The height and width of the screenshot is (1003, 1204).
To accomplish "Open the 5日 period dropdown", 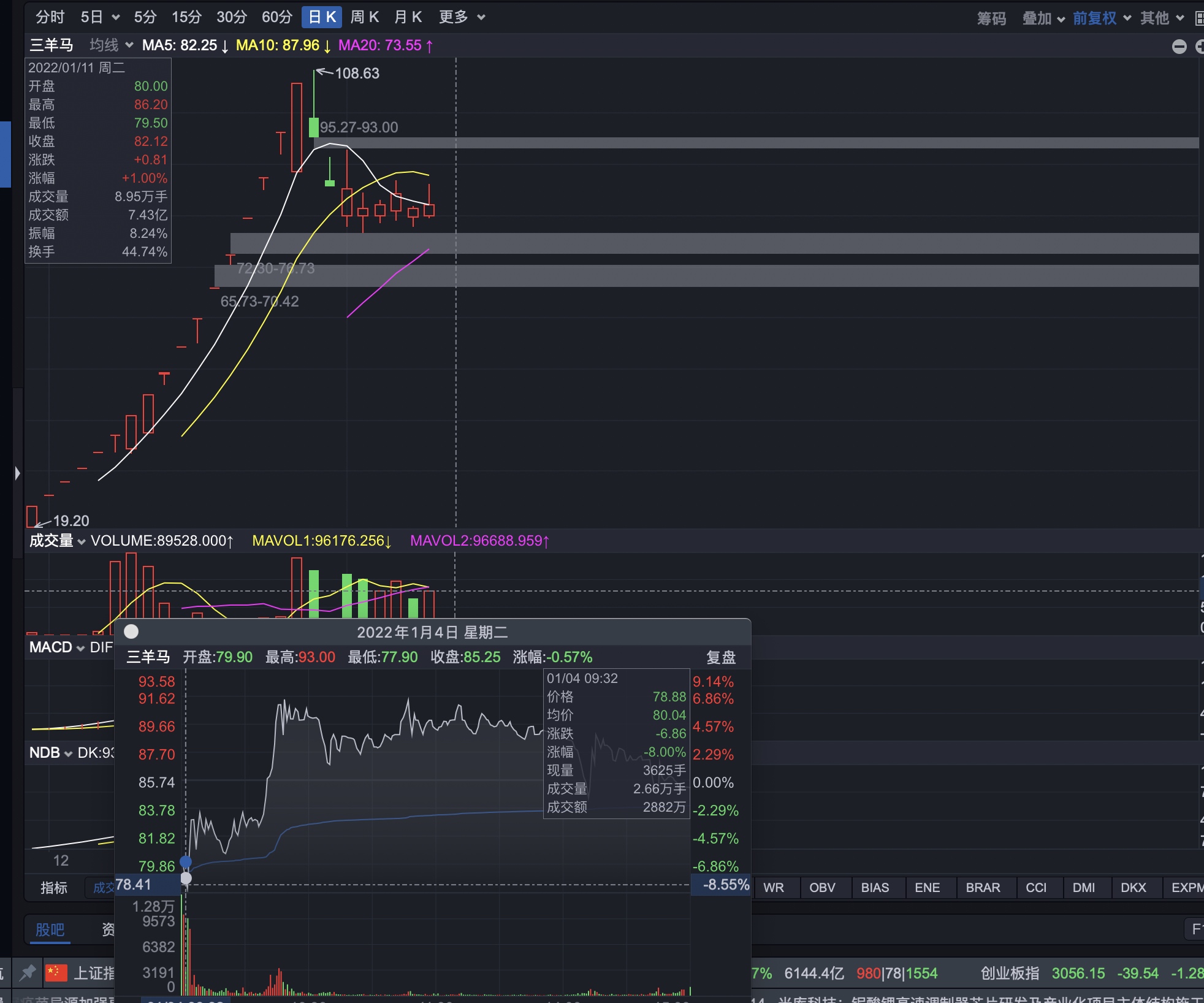I will (x=100, y=17).
